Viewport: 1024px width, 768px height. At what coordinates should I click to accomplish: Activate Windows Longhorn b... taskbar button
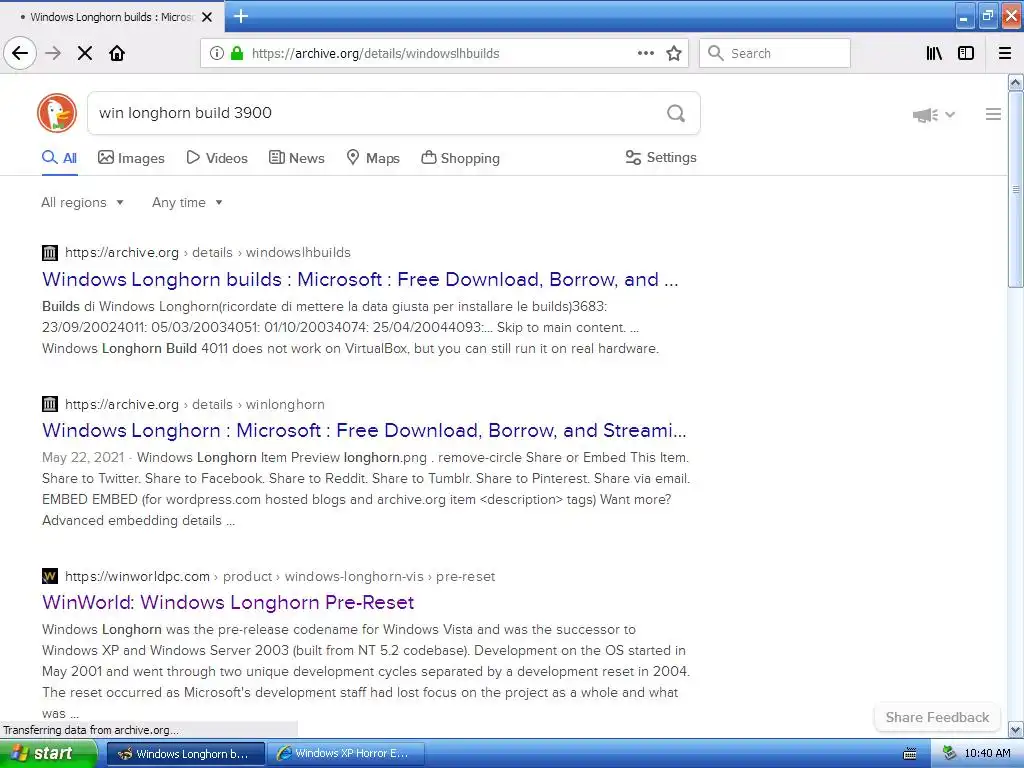(x=185, y=754)
